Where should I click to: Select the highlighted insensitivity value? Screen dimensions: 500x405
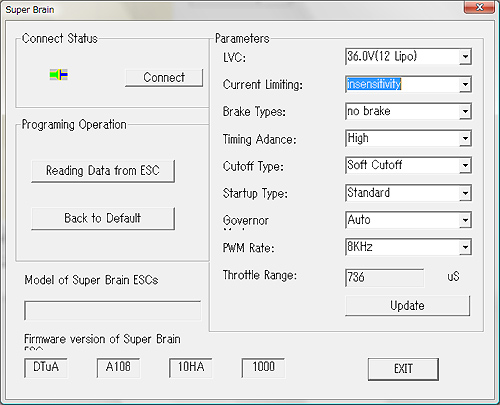coord(374,84)
